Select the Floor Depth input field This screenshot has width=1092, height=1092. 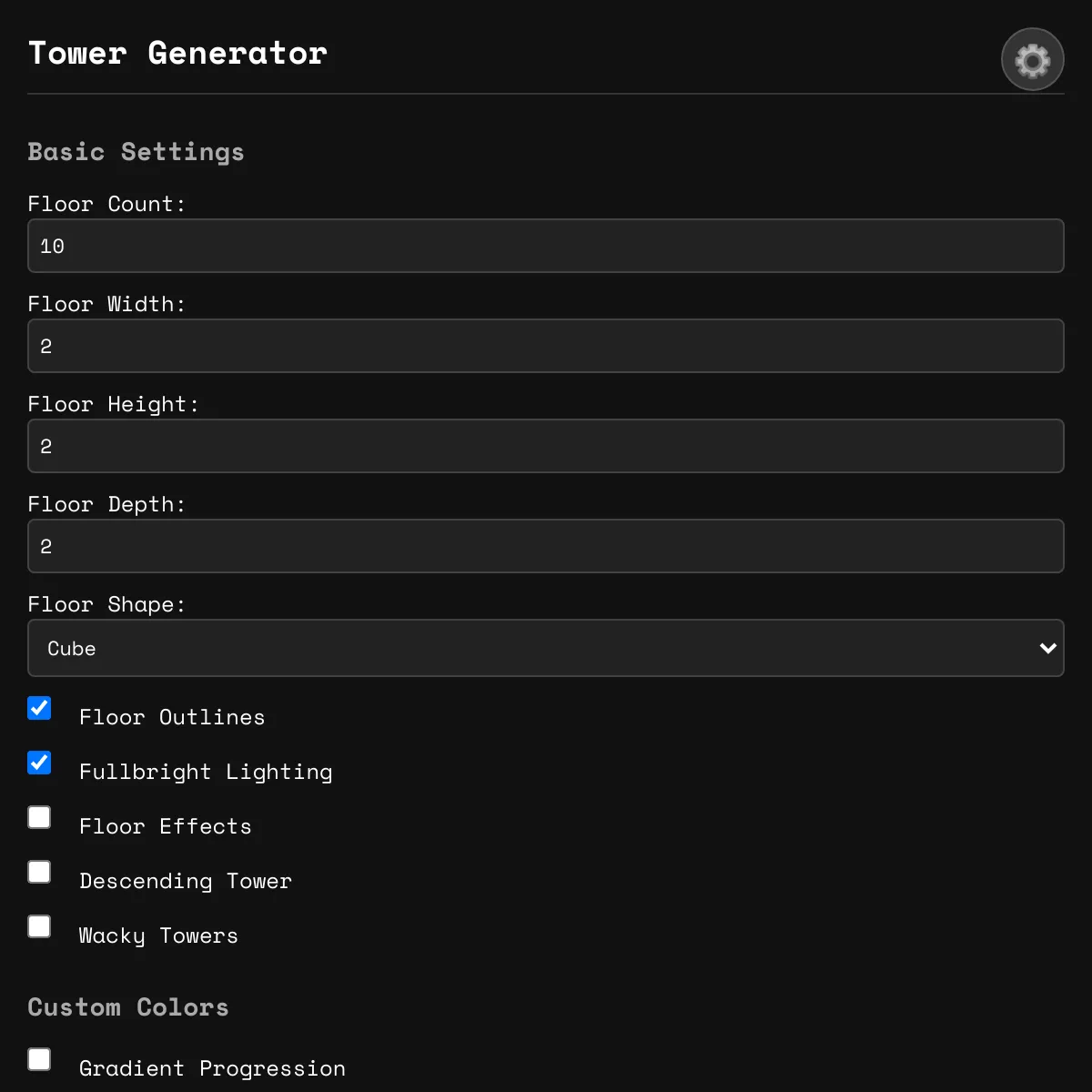pos(546,546)
